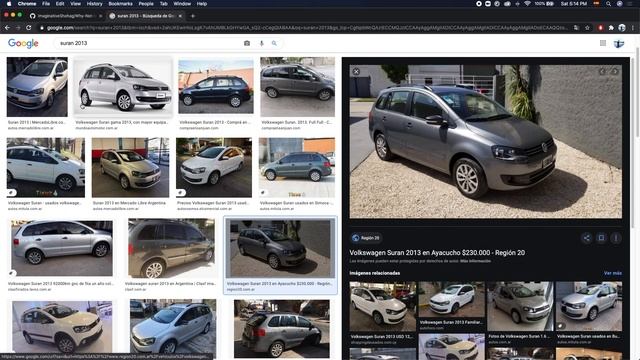640x360 pixels.
Task: Open Google apps grid
Action: pyautogui.click(x=603, y=43)
